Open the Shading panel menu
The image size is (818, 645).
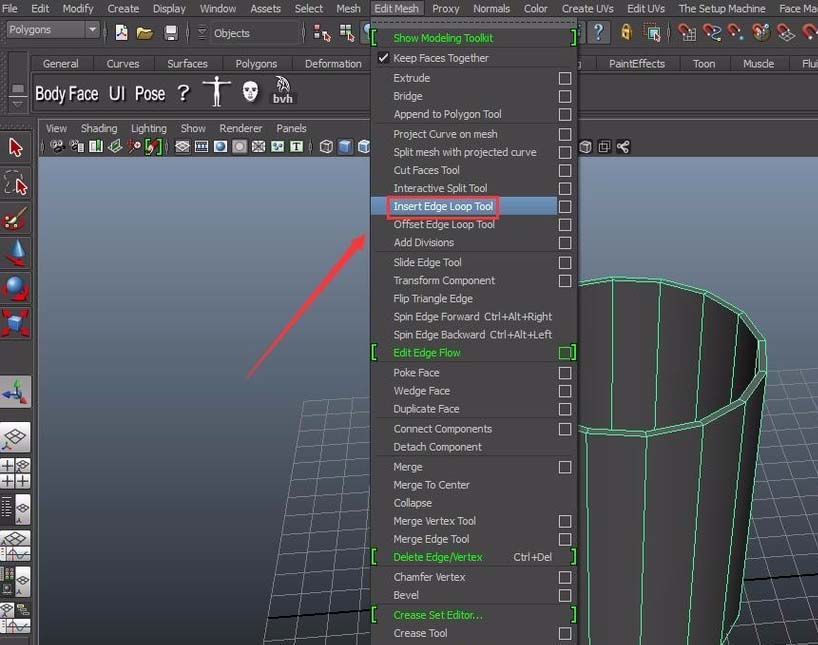99,129
